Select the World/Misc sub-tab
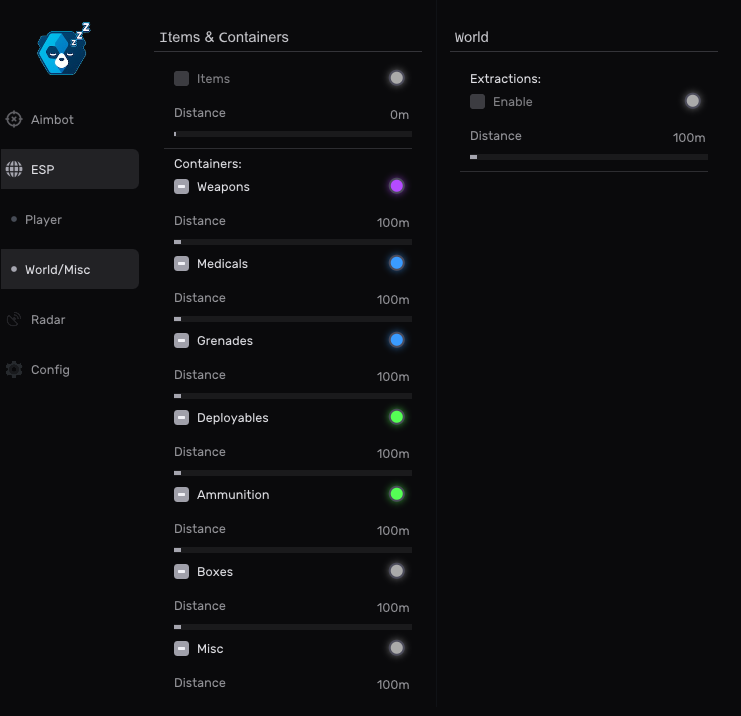Viewport: 741px width, 716px height. point(57,270)
